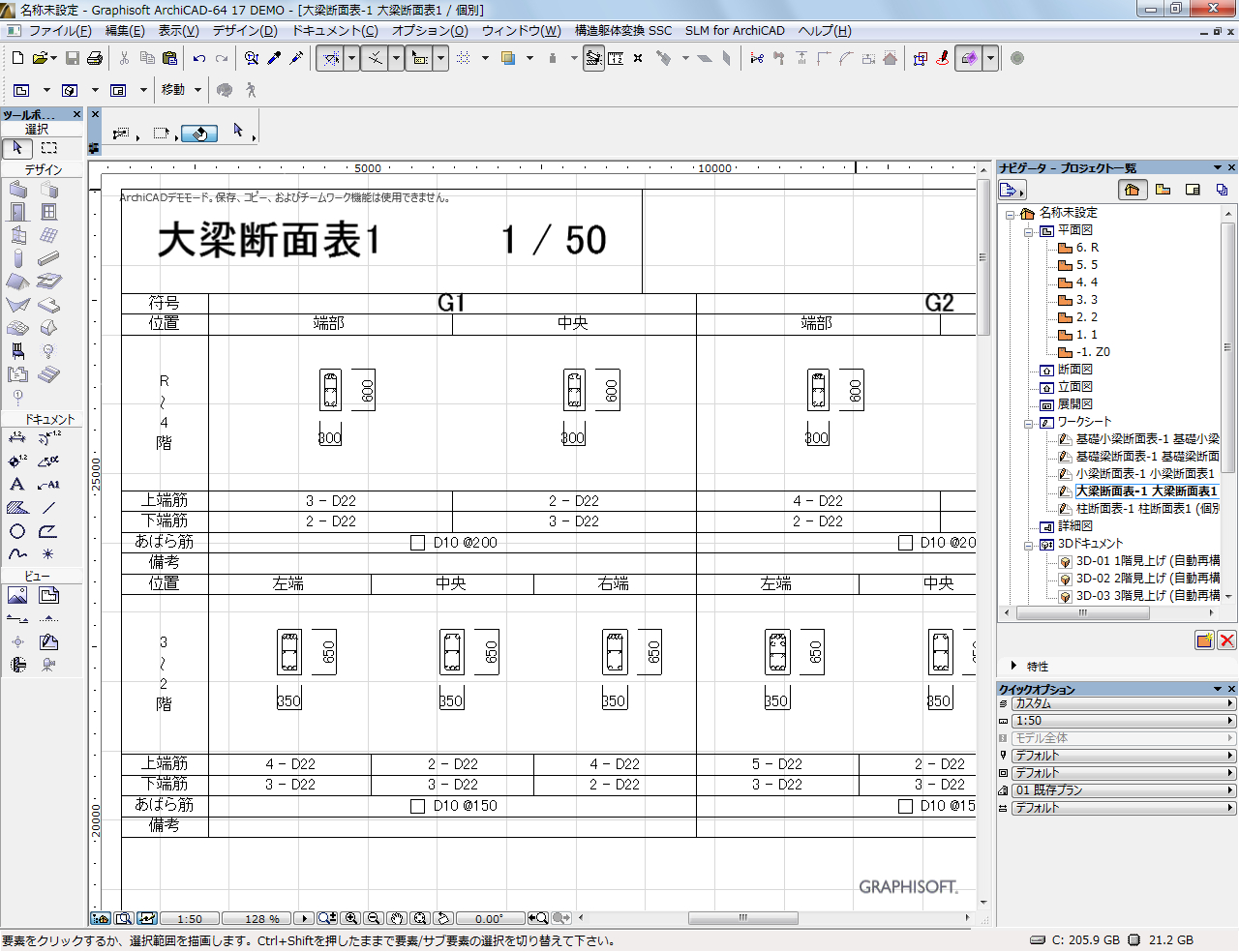1239x952 pixels.
Task: Click the Open file folder icon
Action: pos(40,58)
